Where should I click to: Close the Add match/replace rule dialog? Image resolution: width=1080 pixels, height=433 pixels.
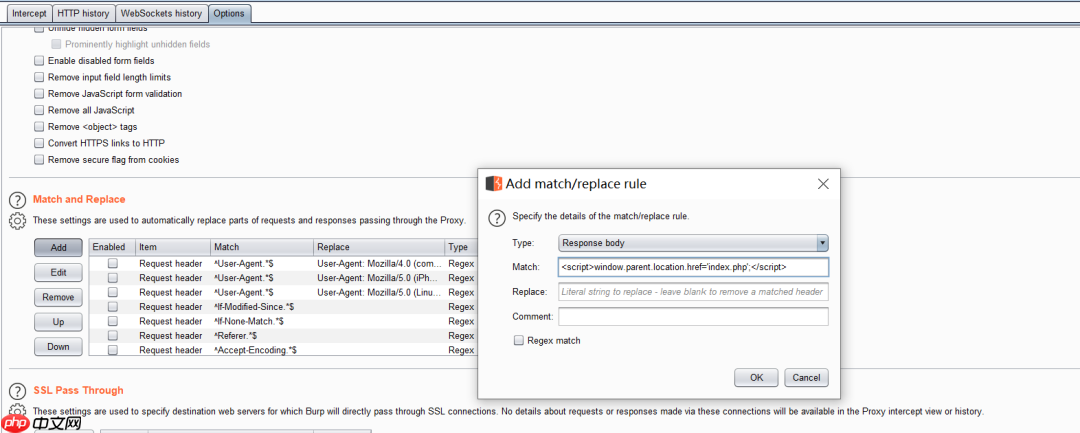(x=823, y=184)
